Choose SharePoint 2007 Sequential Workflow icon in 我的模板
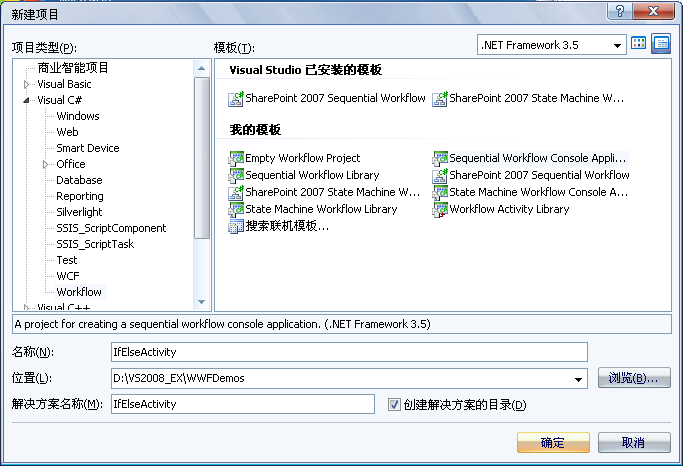This screenshot has width=683, height=466. click(440, 176)
